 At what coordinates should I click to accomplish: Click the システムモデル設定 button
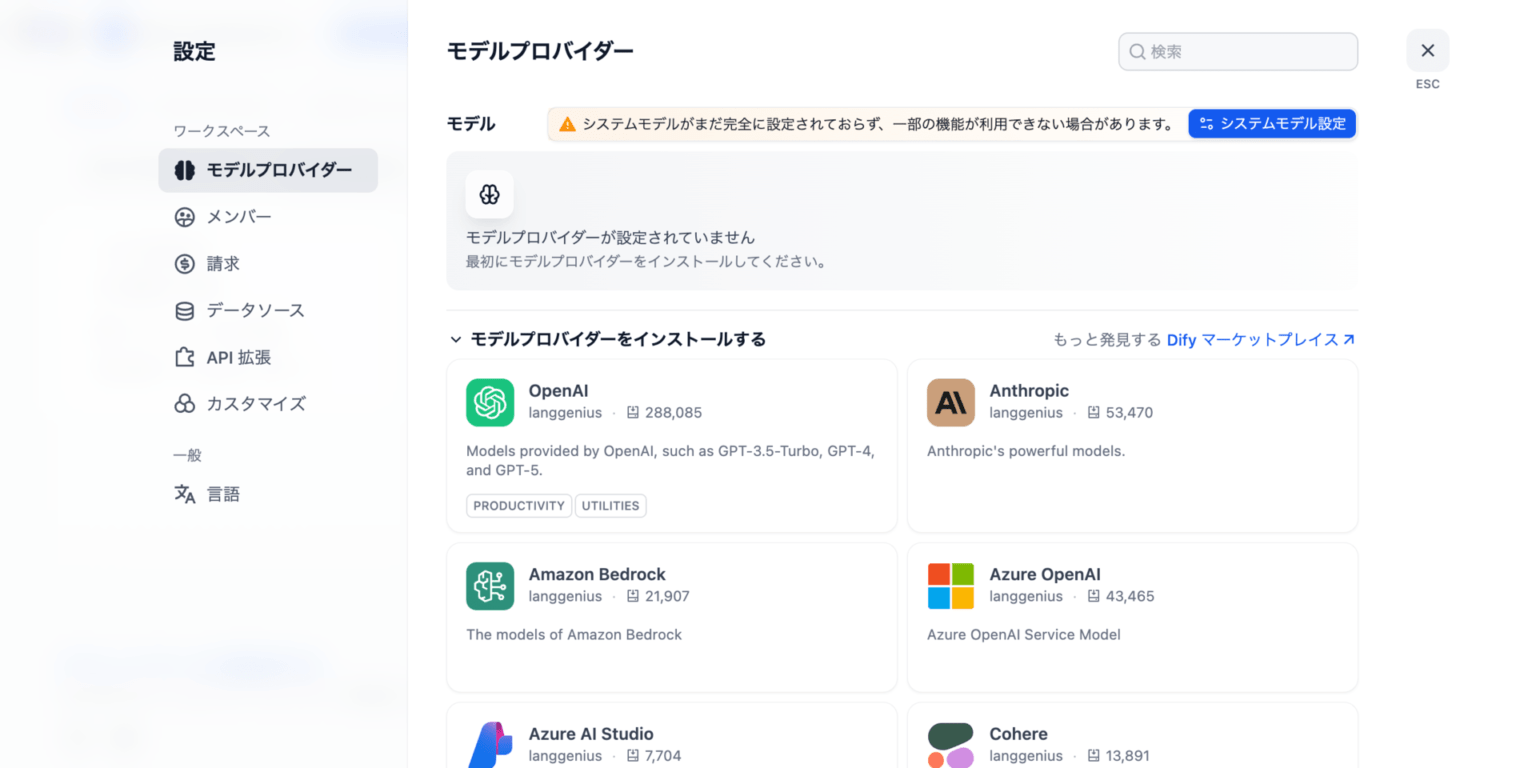click(x=1271, y=123)
